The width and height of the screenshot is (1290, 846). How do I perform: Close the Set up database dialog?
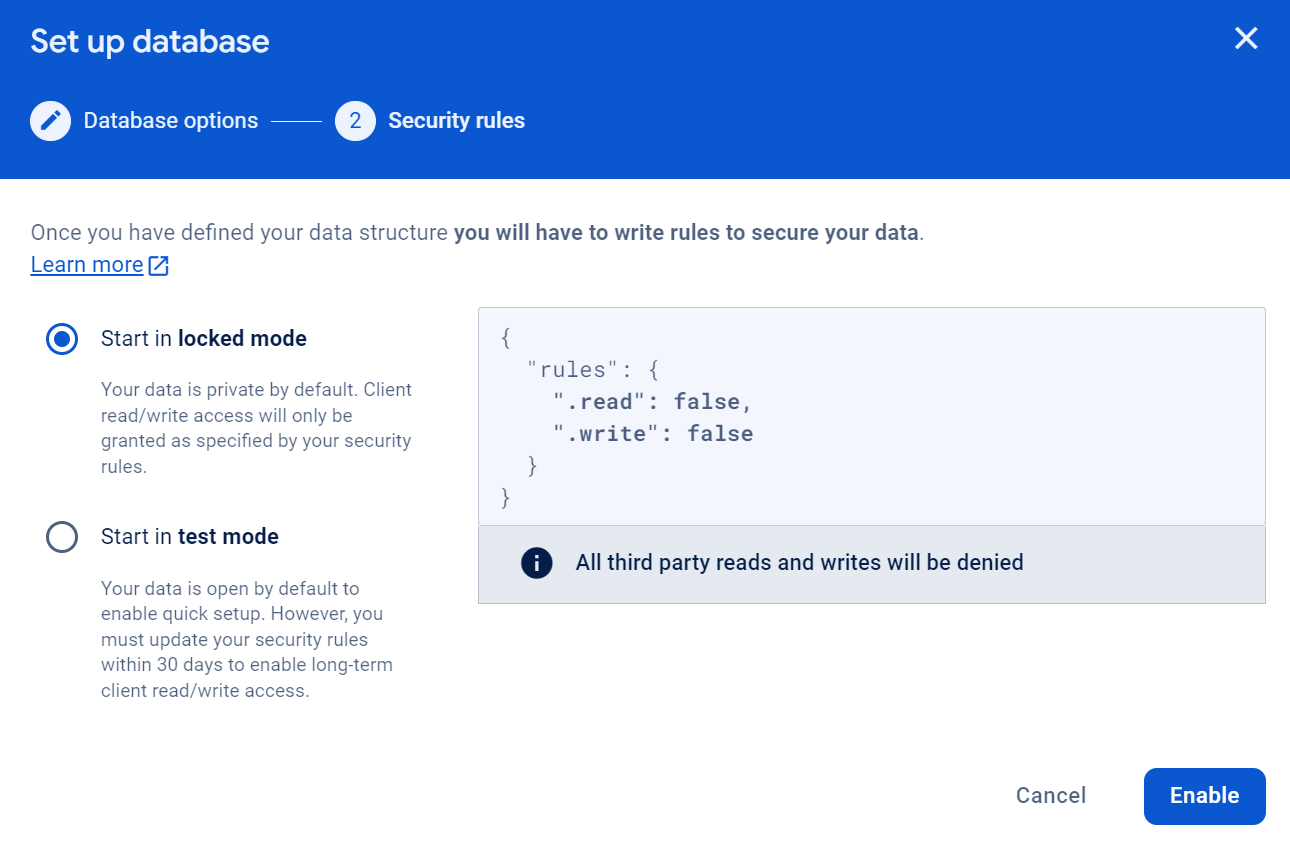click(1246, 38)
